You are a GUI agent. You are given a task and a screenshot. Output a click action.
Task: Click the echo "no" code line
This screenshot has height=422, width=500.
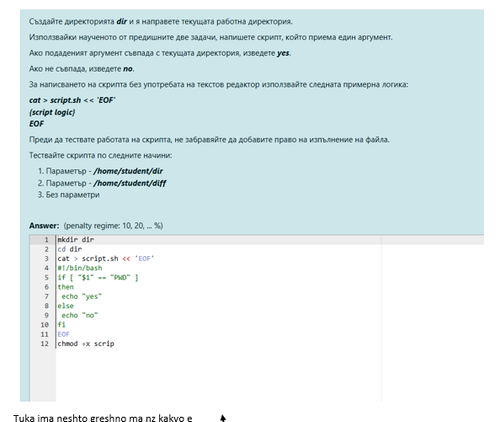click(x=80, y=315)
